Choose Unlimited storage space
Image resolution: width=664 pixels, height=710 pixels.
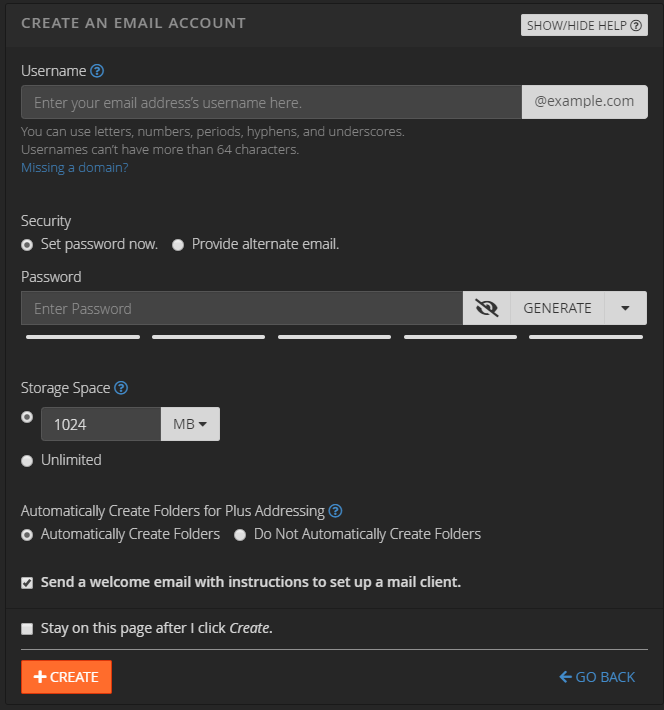click(27, 461)
